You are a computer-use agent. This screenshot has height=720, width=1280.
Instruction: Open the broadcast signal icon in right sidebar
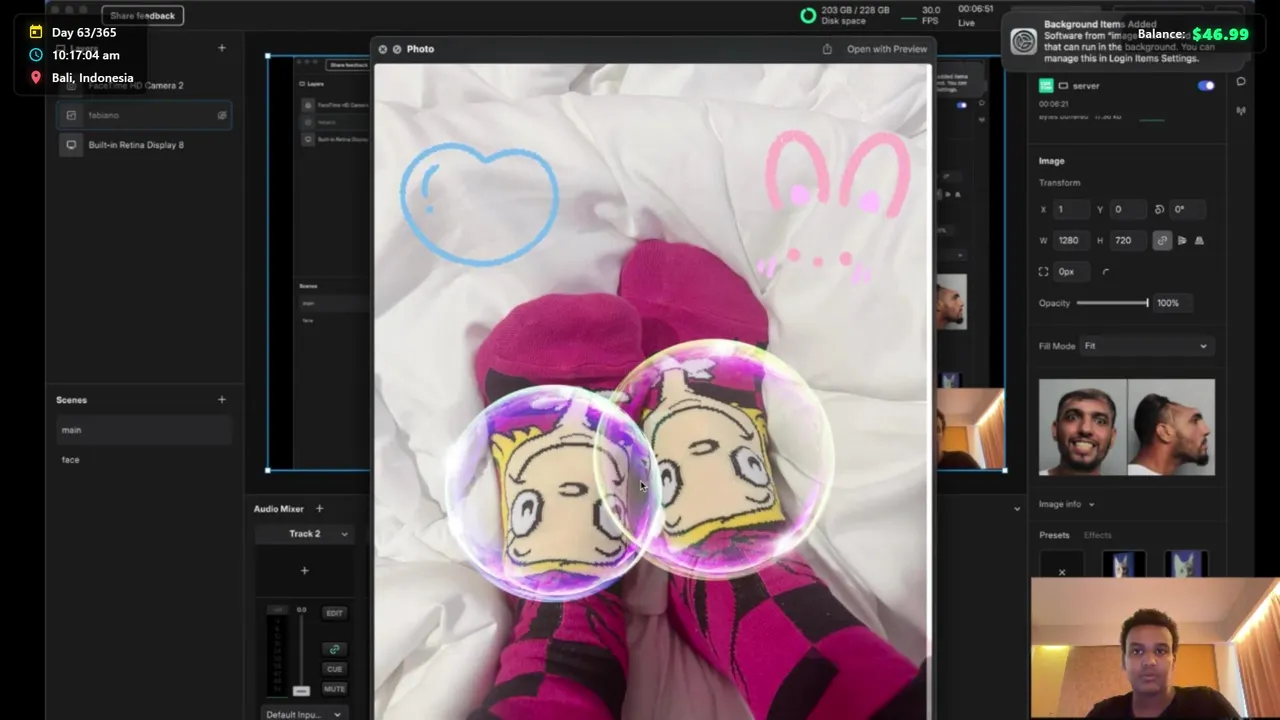point(1241,110)
